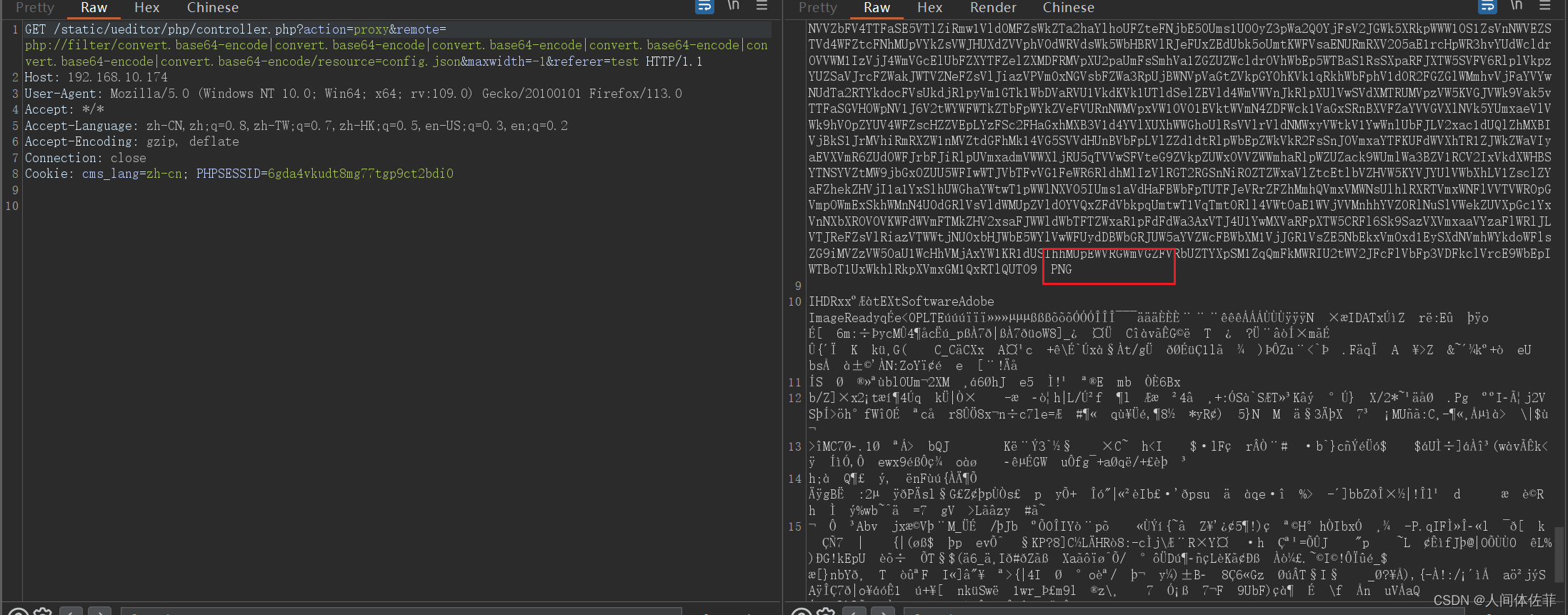Toggle non-printable \n characters in response viewer

tap(1517, 6)
